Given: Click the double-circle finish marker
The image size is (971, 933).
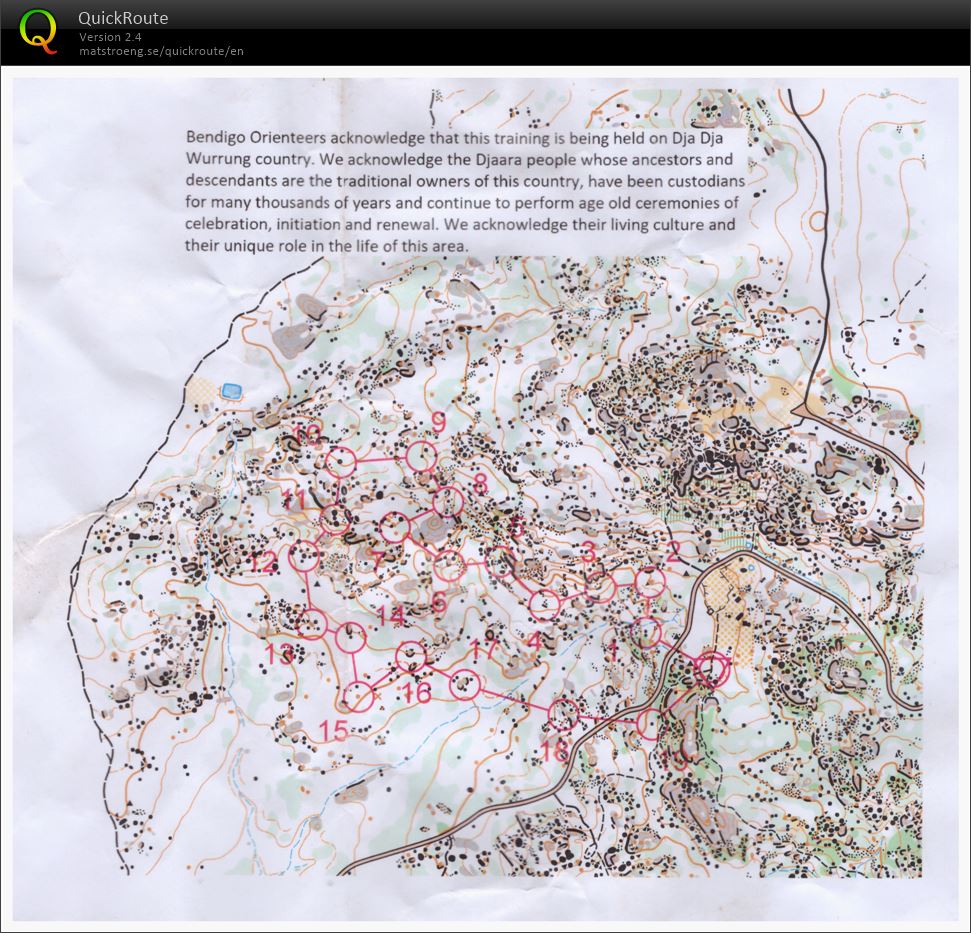Looking at the screenshot, I should coord(711,668).
